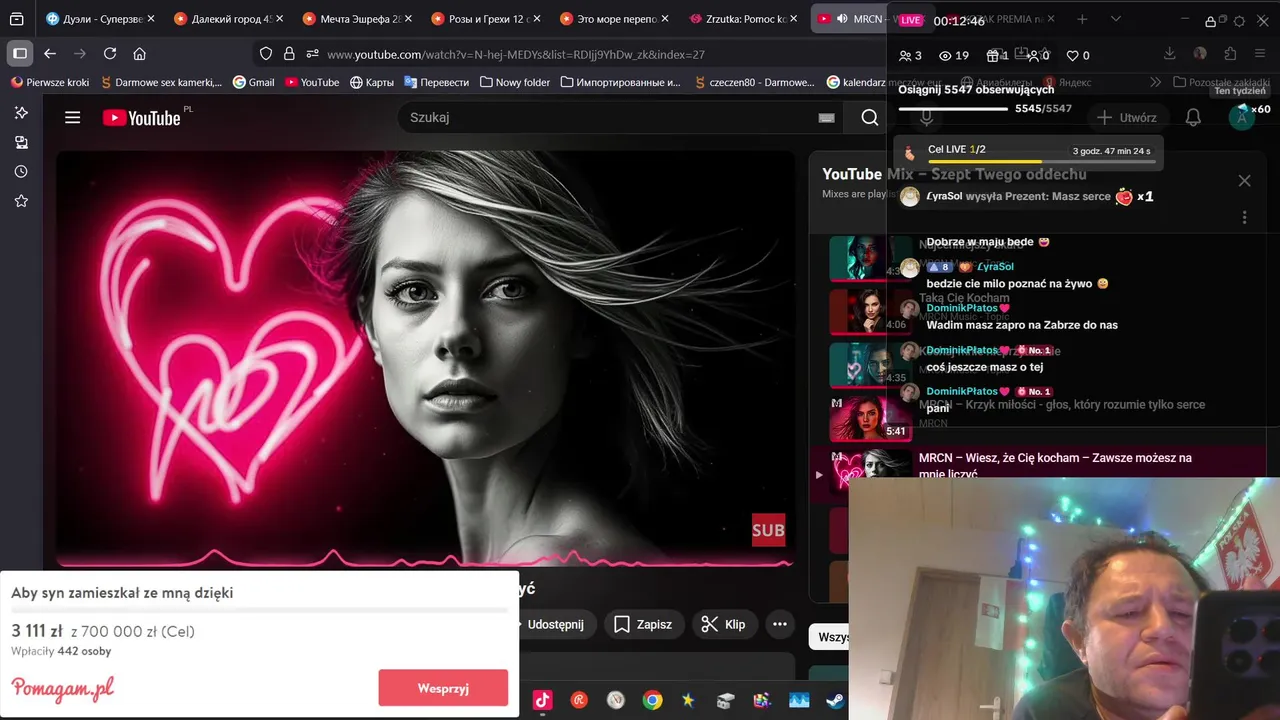The height and width of the screenshot is (720, 1280).
Task: Switch to the Это море переполнится tab
Action: coord(612,19)
